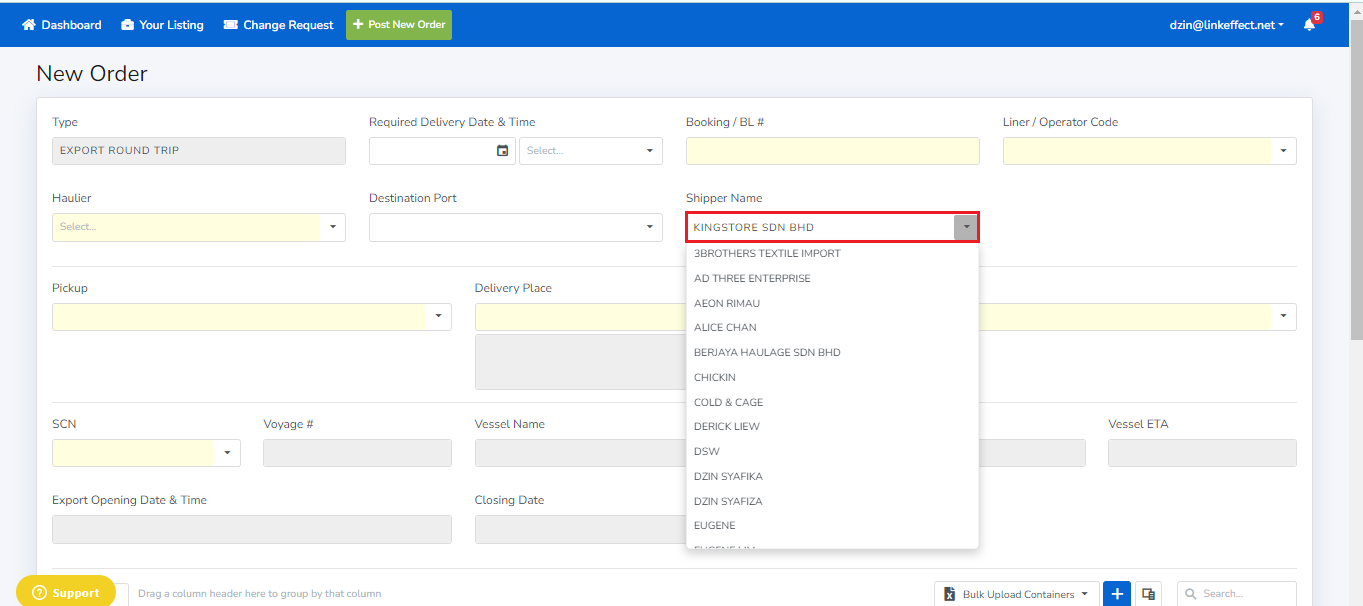Open the dzin@linkeffect.net account menu
1363x606 pixels.
(1226, 25)
